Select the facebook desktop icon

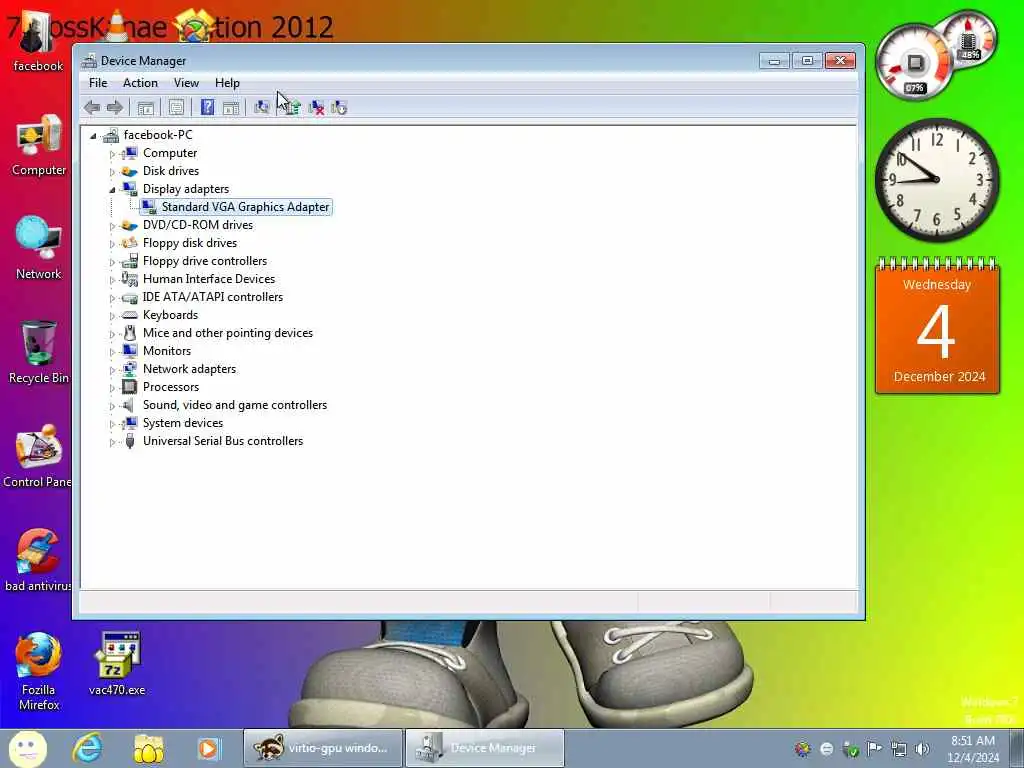coord(38,43)
